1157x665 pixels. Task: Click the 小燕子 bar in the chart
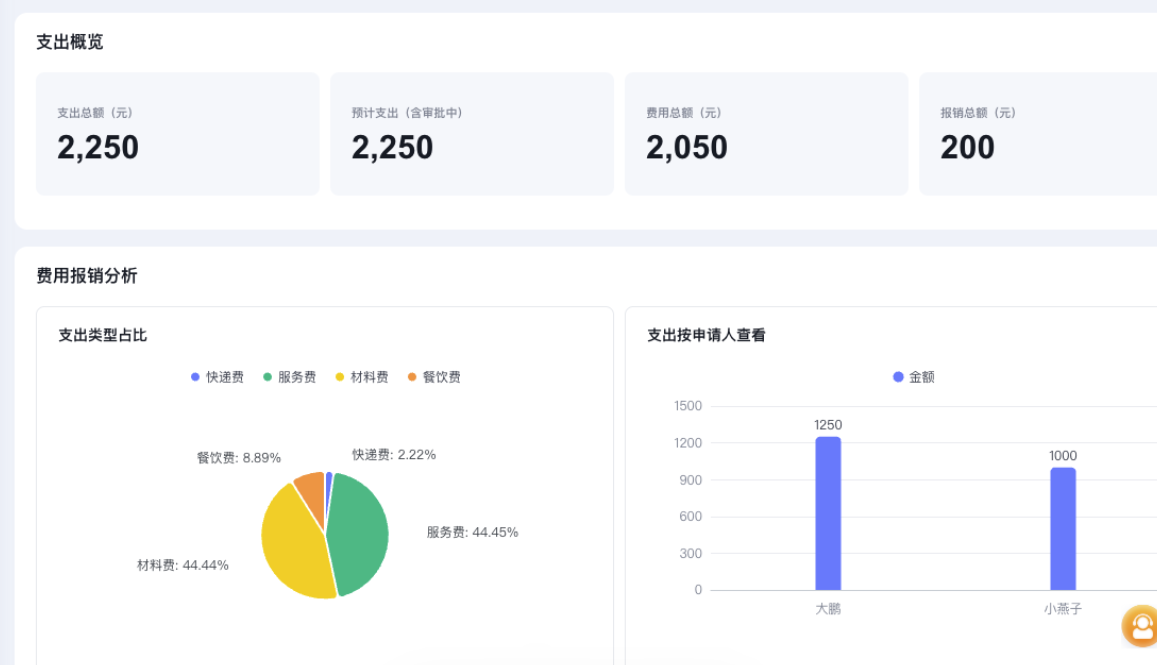pyautogui.click(x=1063, y=529)
